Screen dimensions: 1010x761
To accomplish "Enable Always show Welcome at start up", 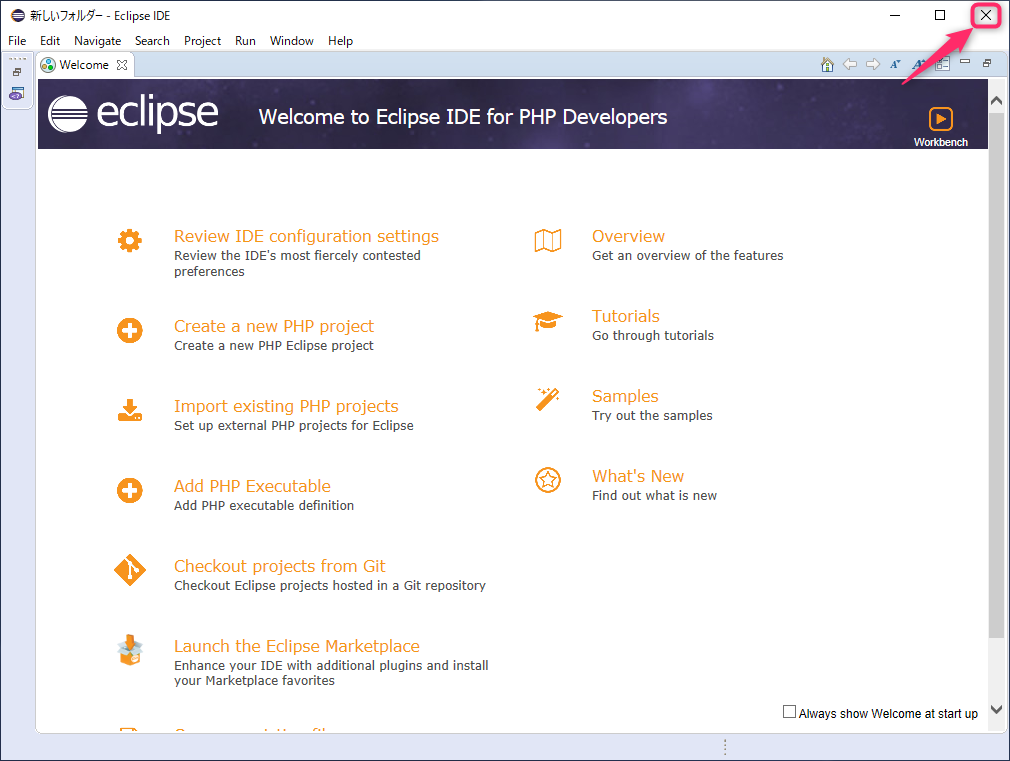I will pos(789,712).
